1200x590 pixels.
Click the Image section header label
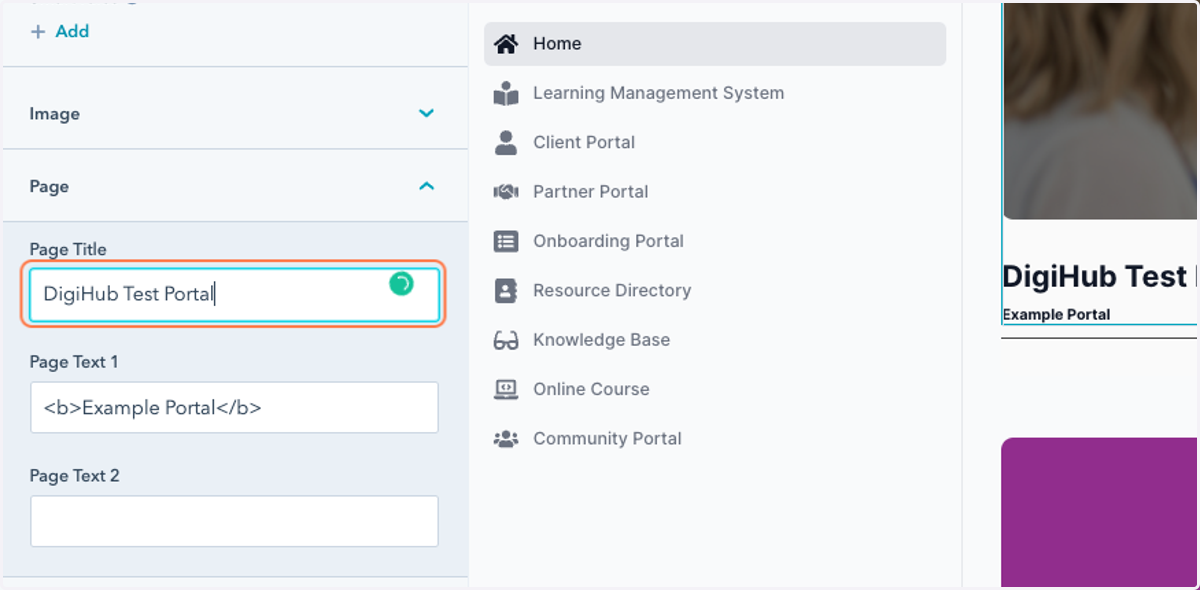click(55, 114)
